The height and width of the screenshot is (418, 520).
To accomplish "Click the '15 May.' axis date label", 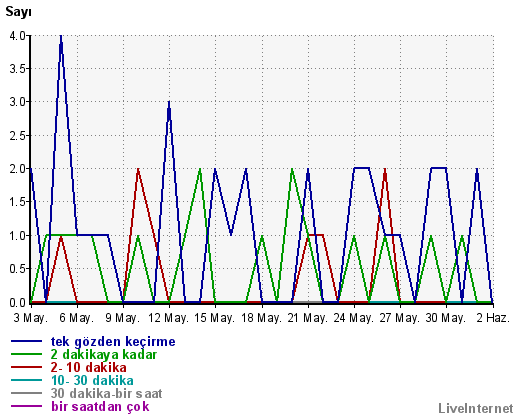I will tap(215, 318).
